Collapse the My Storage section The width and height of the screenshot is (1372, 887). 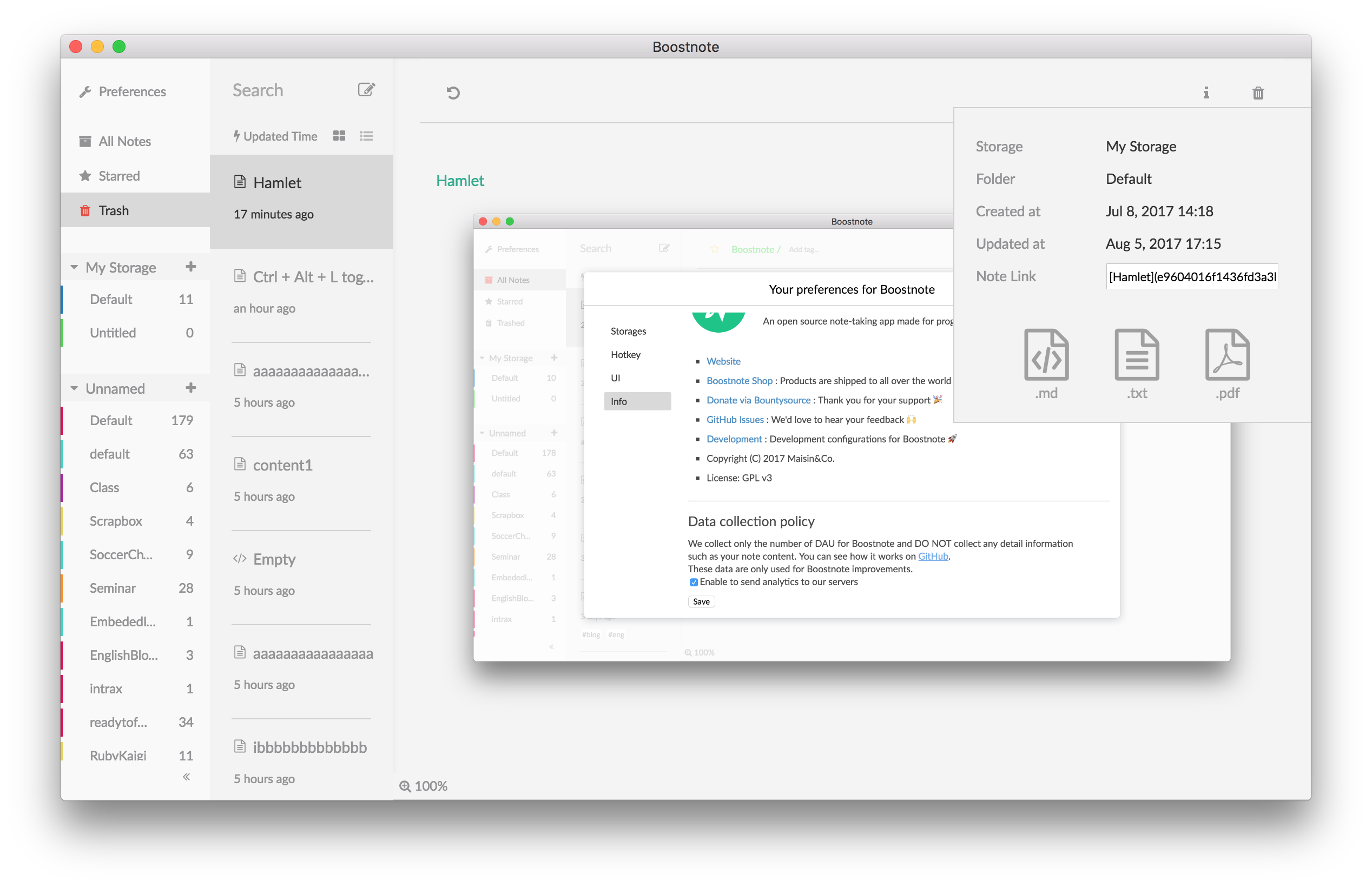(74, 267)
